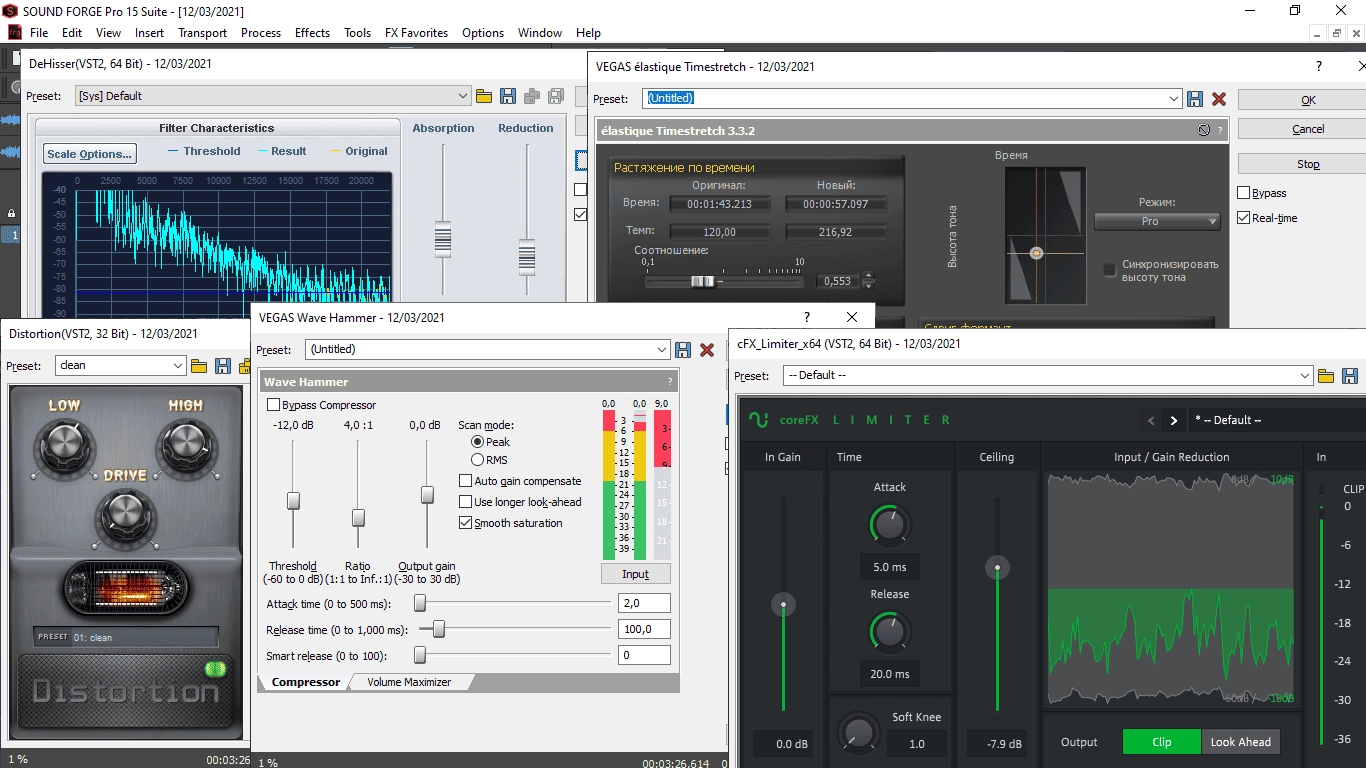The width and height of the screenshot is (1366, 768).
Task: Open preset folder icon in cFX Limiter
Action: pos(1326,376)
